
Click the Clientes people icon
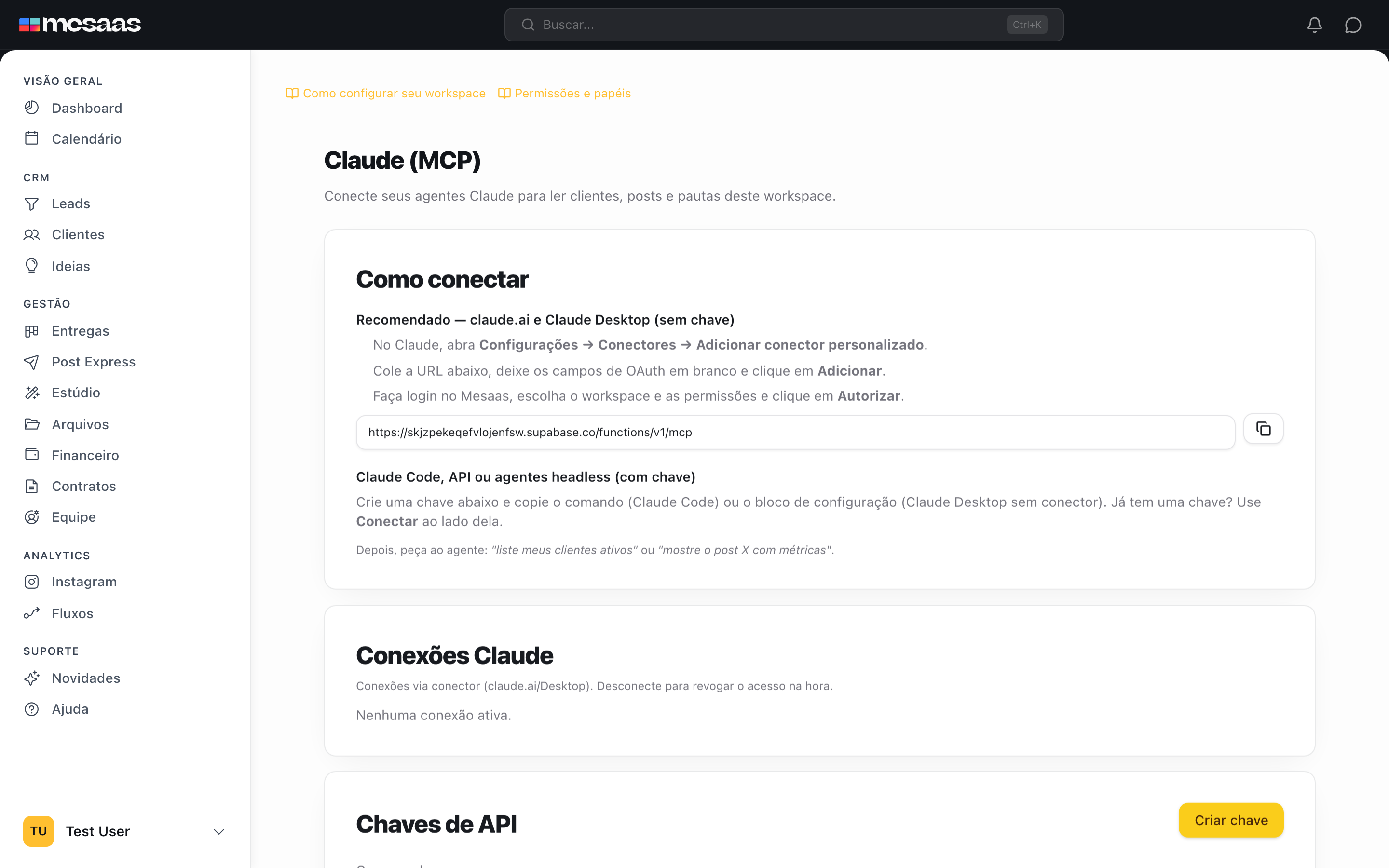[31, 234]
